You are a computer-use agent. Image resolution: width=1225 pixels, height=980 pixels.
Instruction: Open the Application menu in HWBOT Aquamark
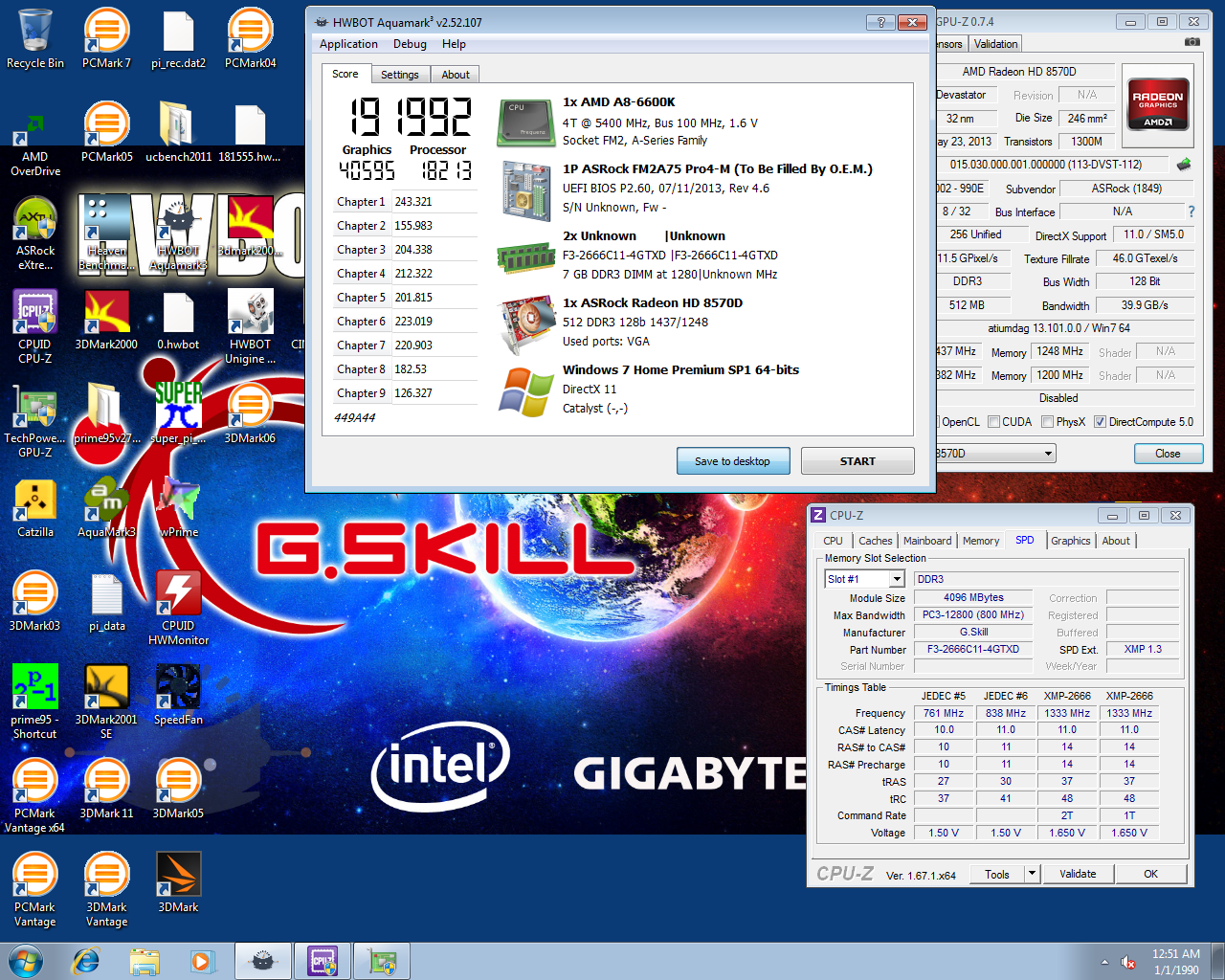[348, 44]
